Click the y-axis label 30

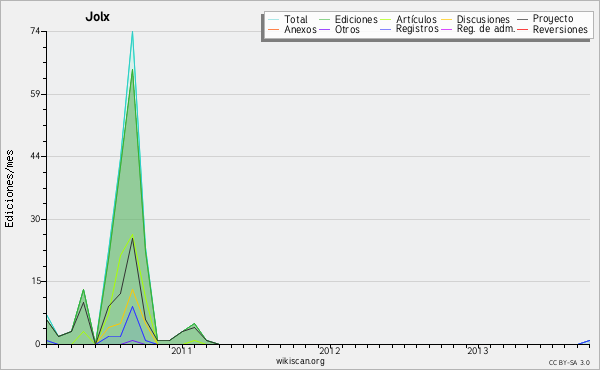pos(35,219)
